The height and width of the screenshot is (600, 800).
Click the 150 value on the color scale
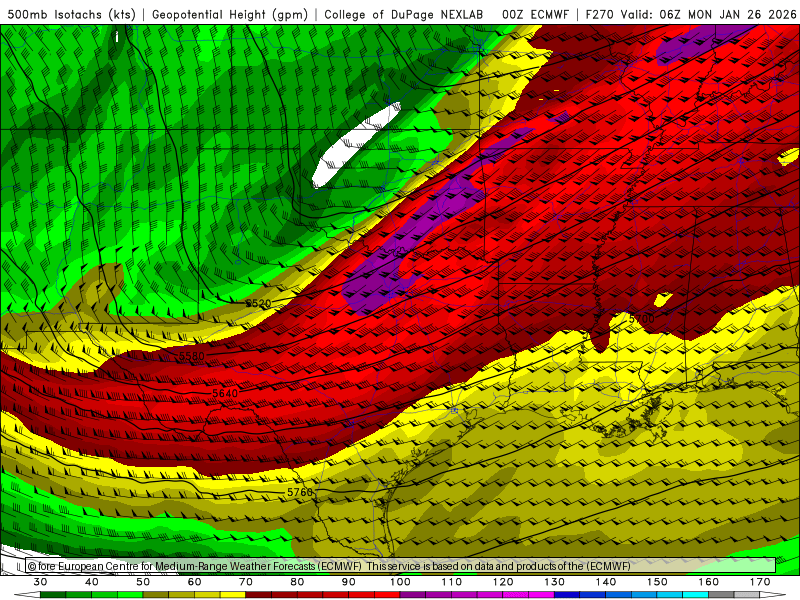pos(657,582)
